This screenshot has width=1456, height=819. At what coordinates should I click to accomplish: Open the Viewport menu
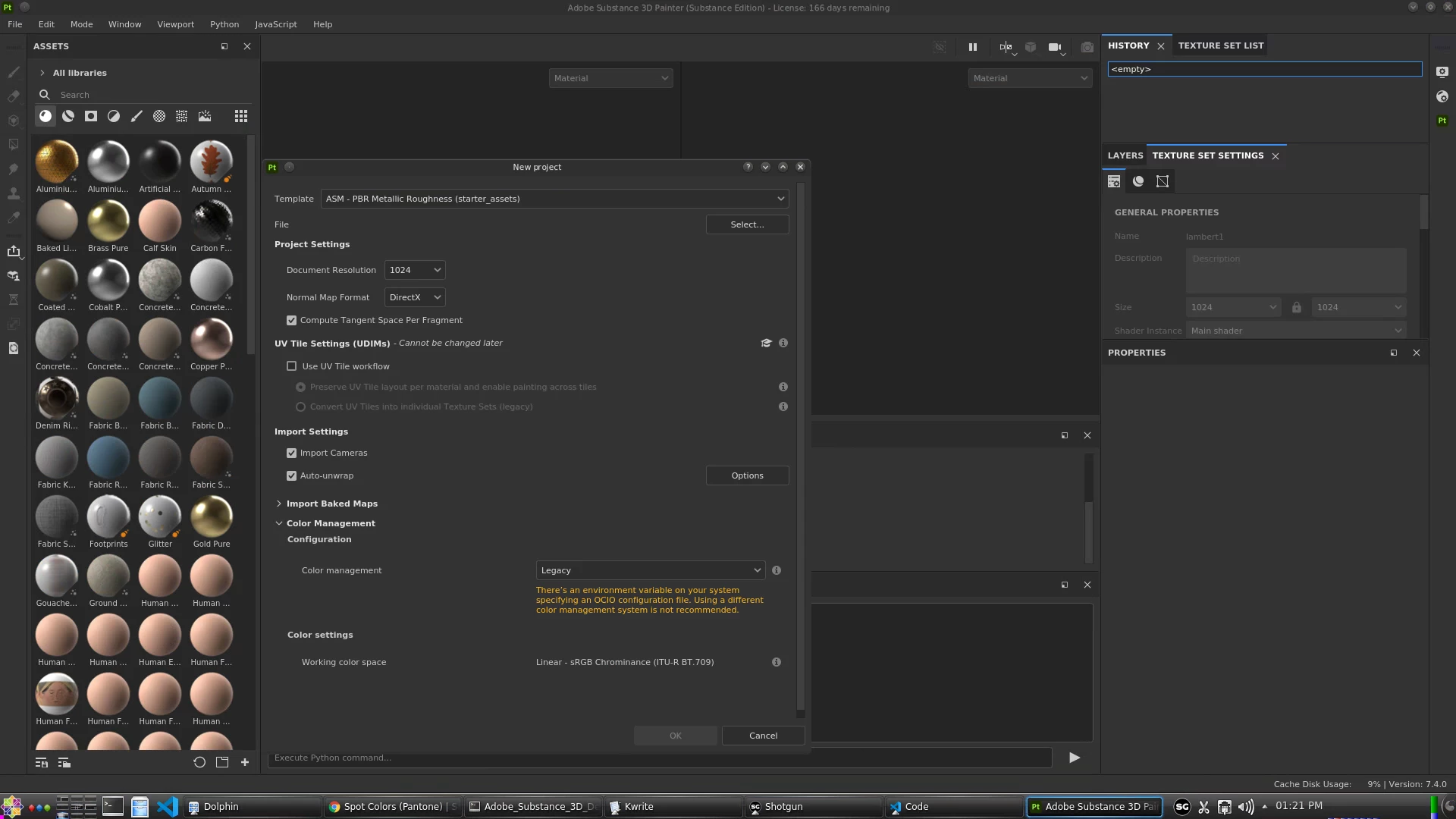[175, 24]
